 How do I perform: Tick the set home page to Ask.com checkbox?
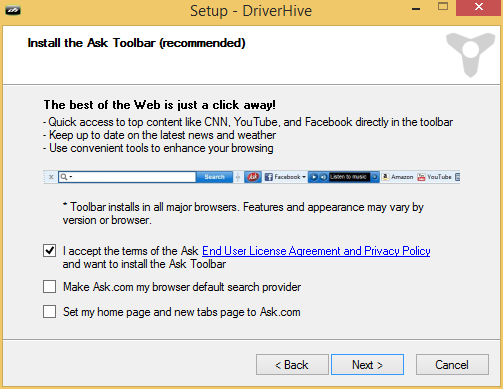[x=49, y=312]
